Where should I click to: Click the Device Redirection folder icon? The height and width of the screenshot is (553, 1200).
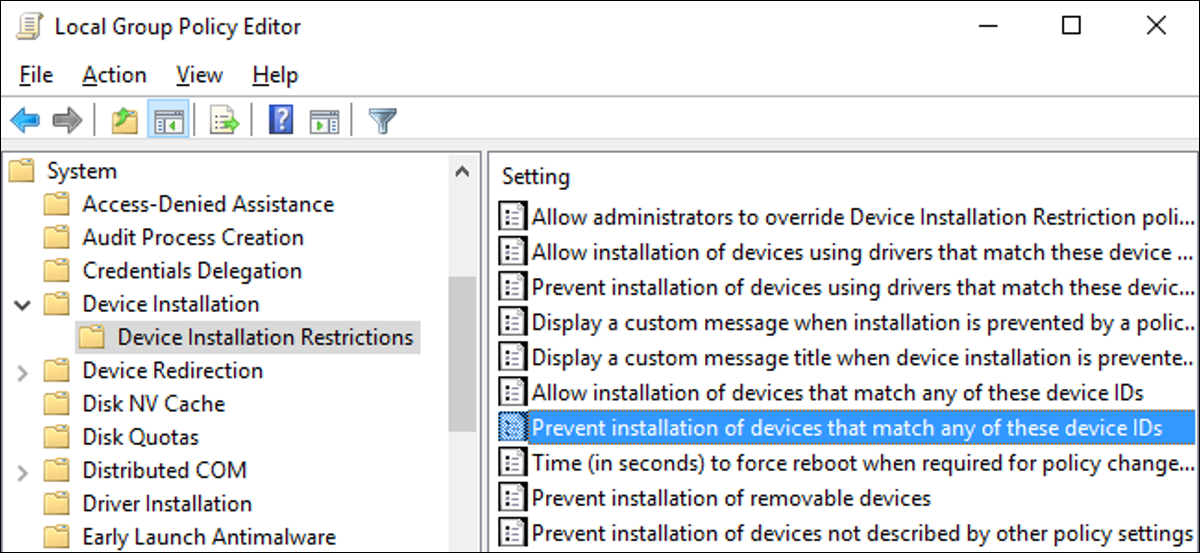tap(57, 371)
